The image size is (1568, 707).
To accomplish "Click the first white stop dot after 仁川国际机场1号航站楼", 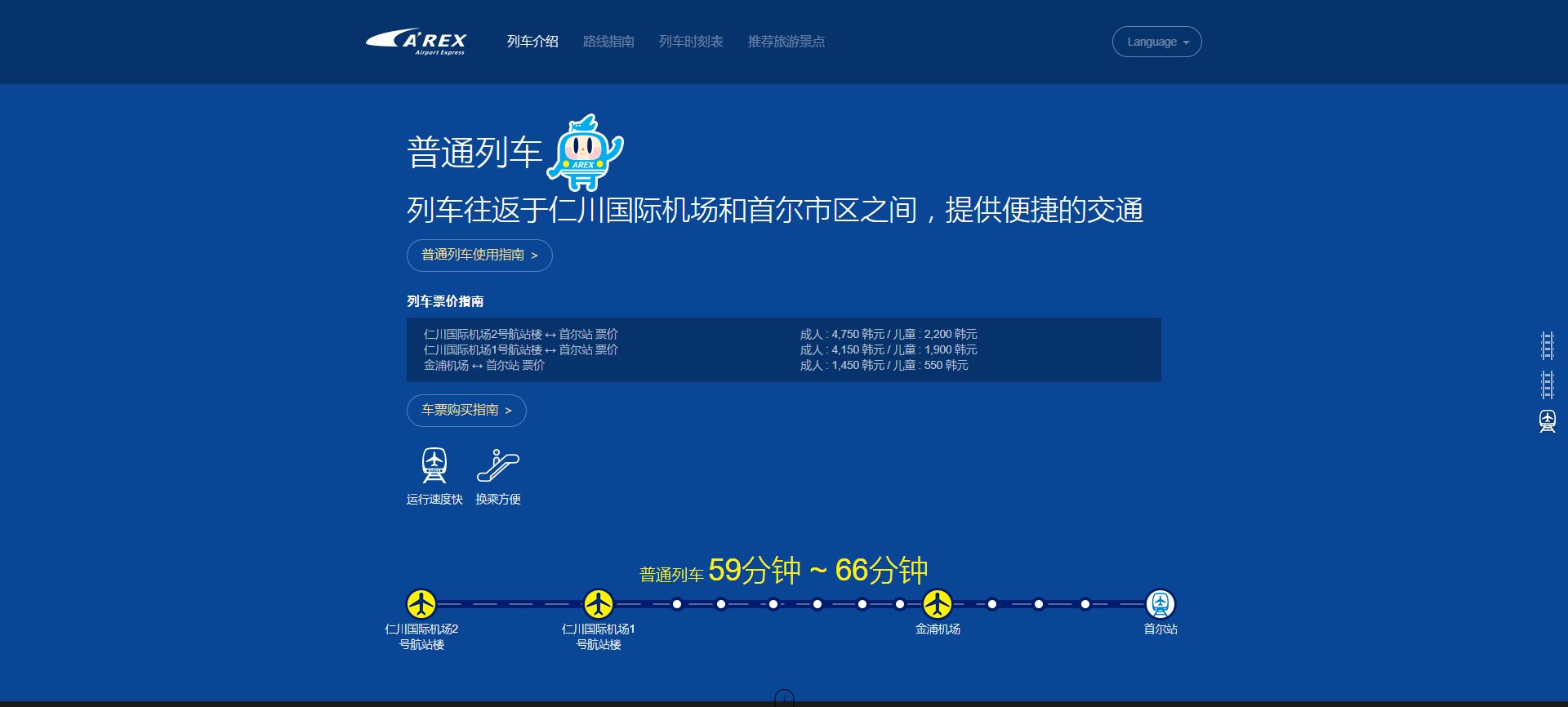I will [x=676, y=604].
